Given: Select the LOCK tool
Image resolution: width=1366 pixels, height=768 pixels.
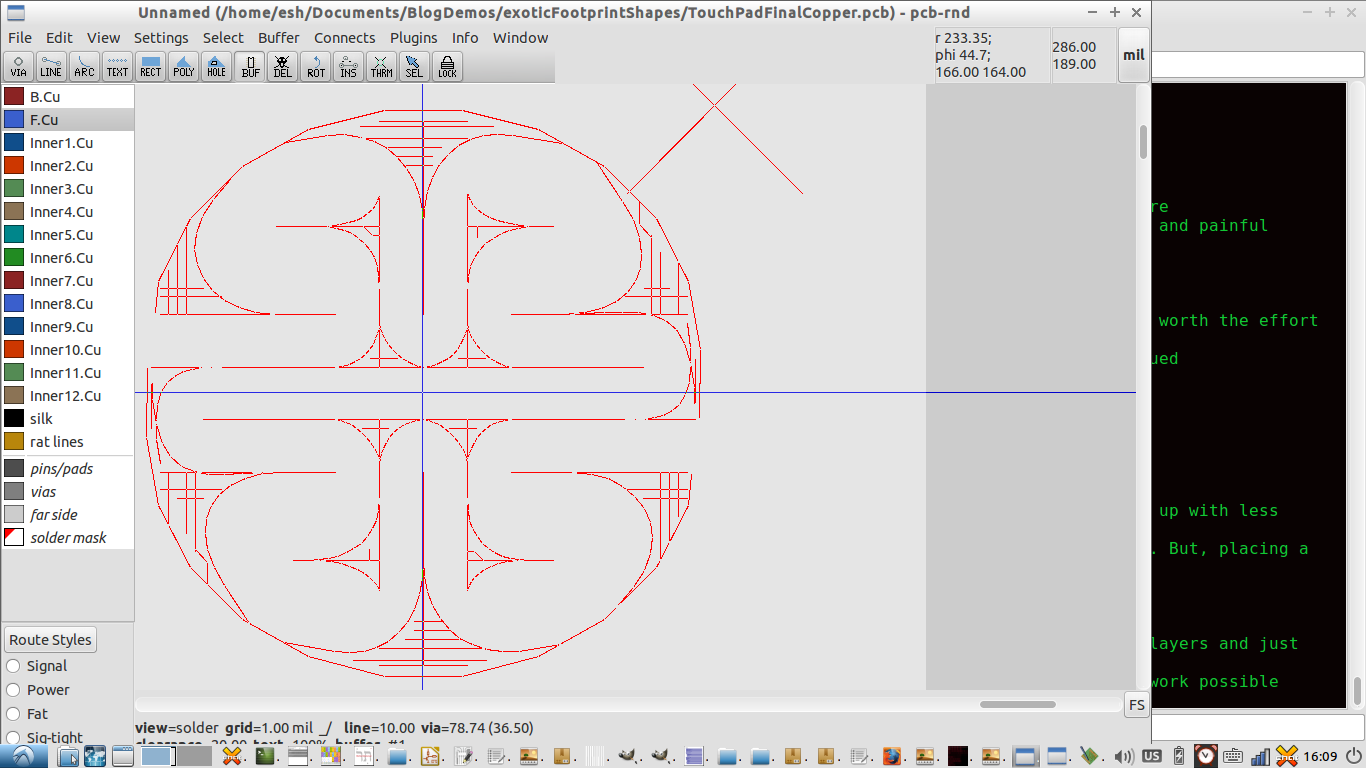Looking at the screenshot, I should [447, 67].
